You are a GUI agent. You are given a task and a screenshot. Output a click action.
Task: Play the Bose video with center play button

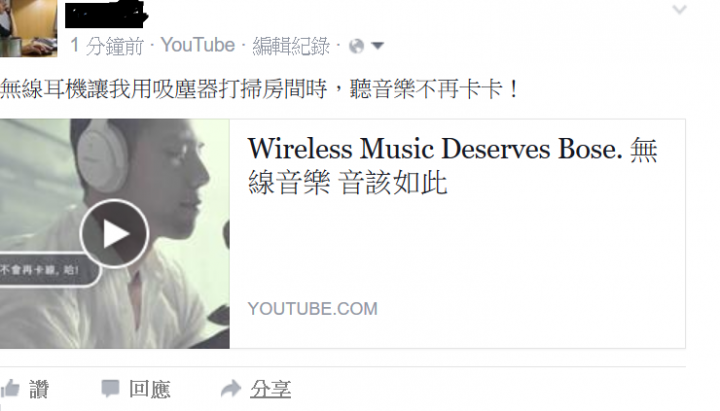point(114,234)
